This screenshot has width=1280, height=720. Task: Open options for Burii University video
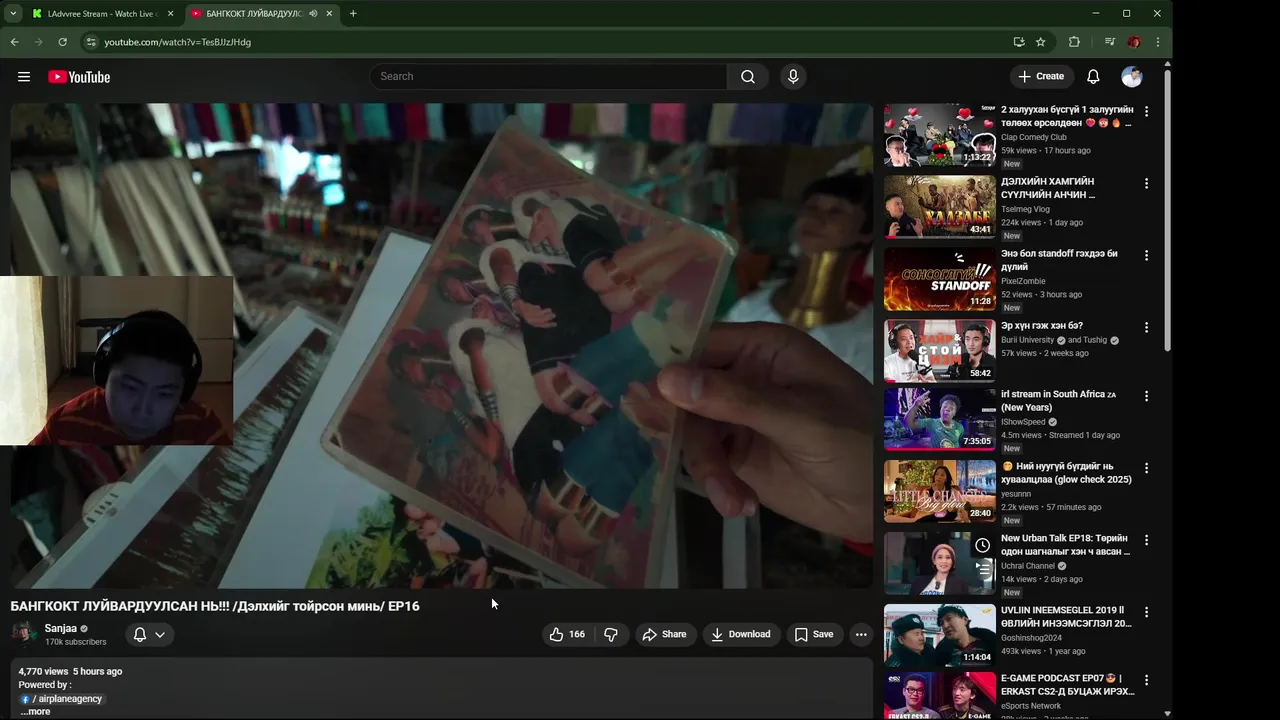(1147, 327)
